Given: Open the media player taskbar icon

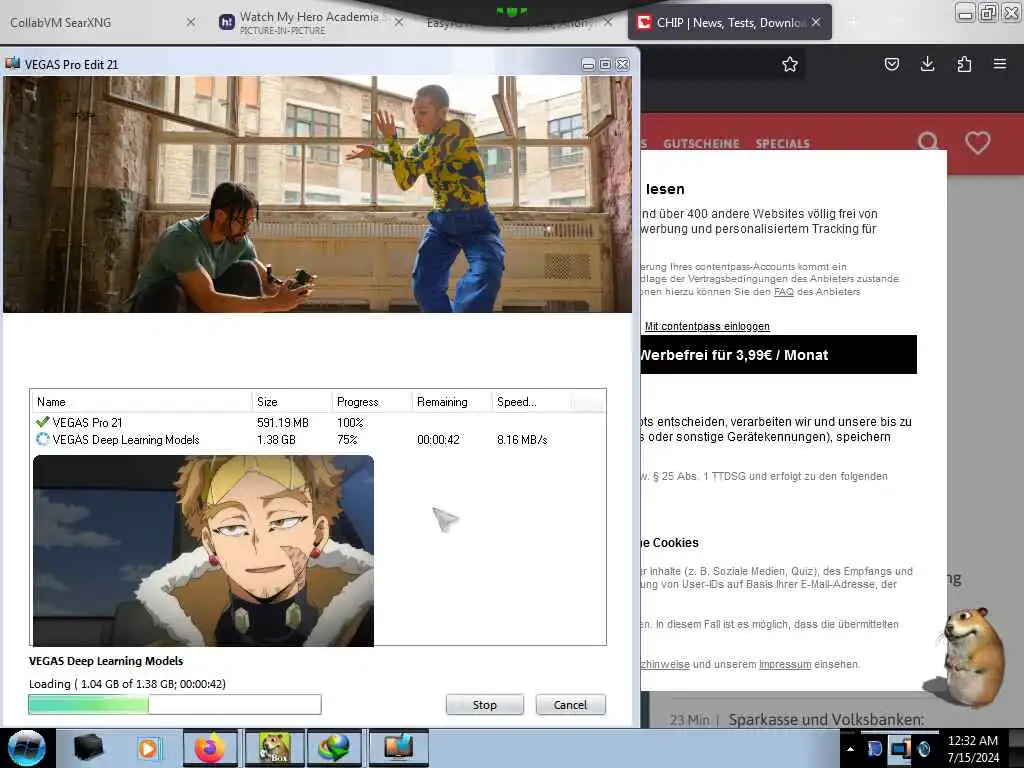Looking at the screenshot, I should click(148, 748).
